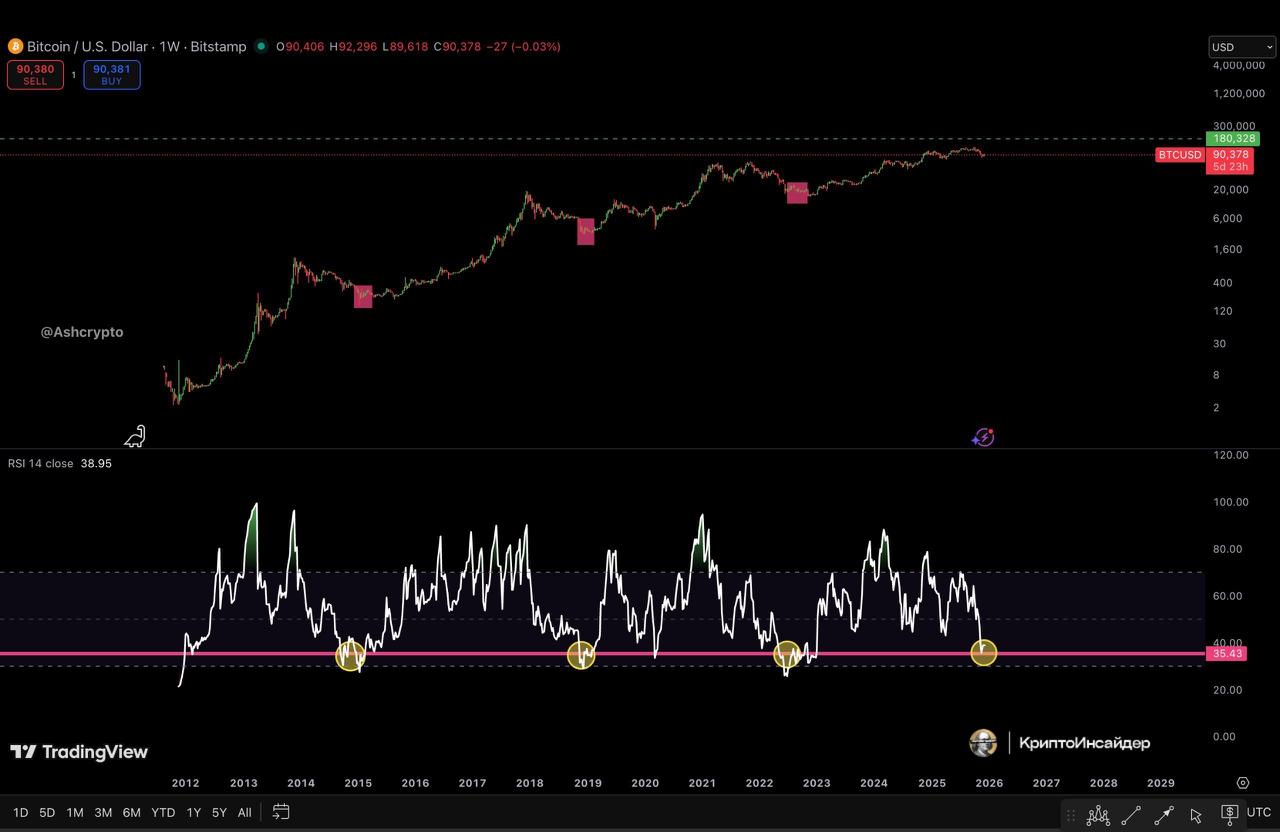Click the 20,000 price axis label
The width and height of the screenshot is (1280, 832).
point(1231,189)
